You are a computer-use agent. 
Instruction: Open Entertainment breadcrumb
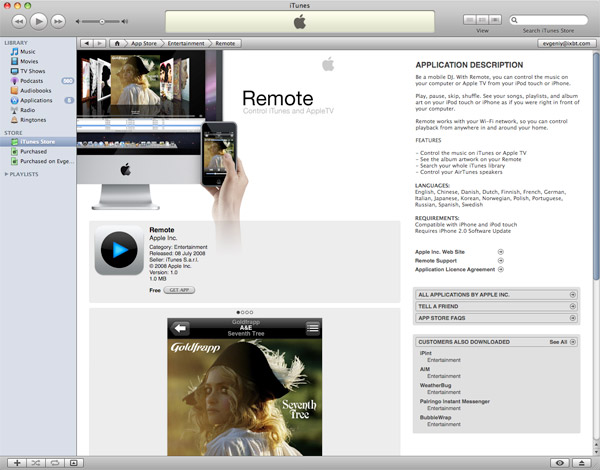186,44
